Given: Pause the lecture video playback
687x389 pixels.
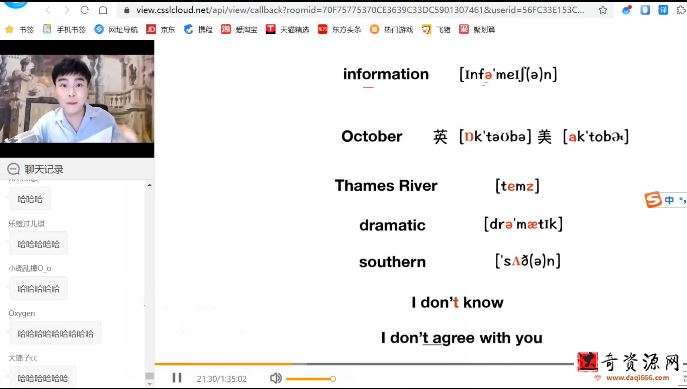Looking at the screenshot, I should click(x=177, y=378).
